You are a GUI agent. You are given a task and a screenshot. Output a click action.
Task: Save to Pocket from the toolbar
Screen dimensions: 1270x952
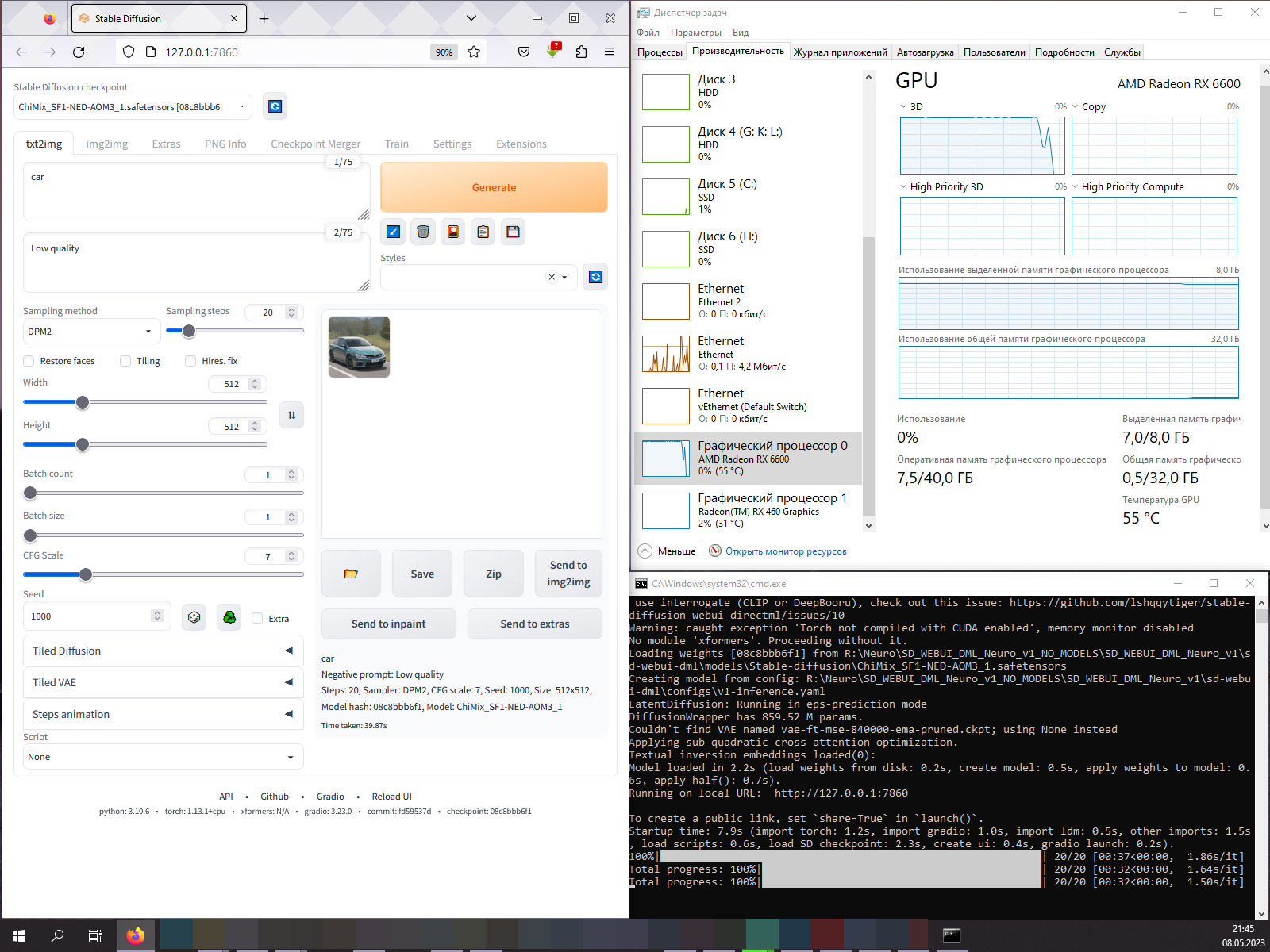[x=524, y=52]
